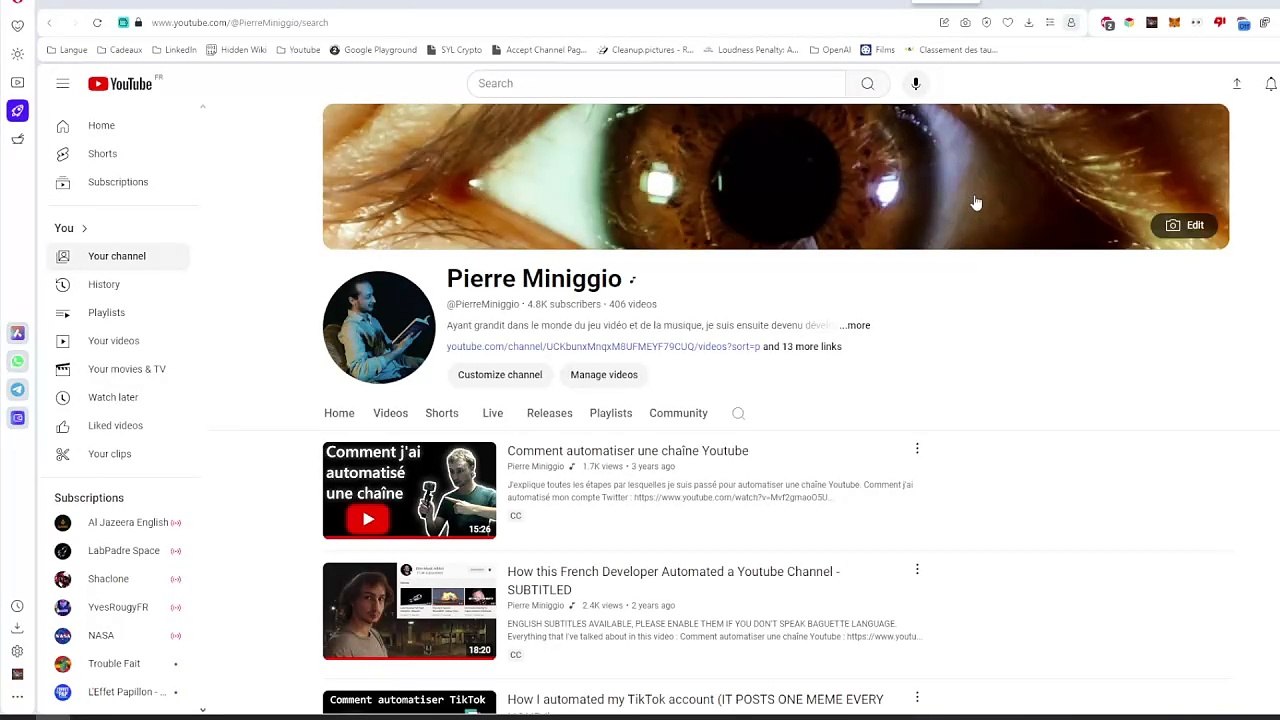Viewport: 1280px width, 720px height.
Task: Open Your clips in the sidebar
Action: (117, 454)
